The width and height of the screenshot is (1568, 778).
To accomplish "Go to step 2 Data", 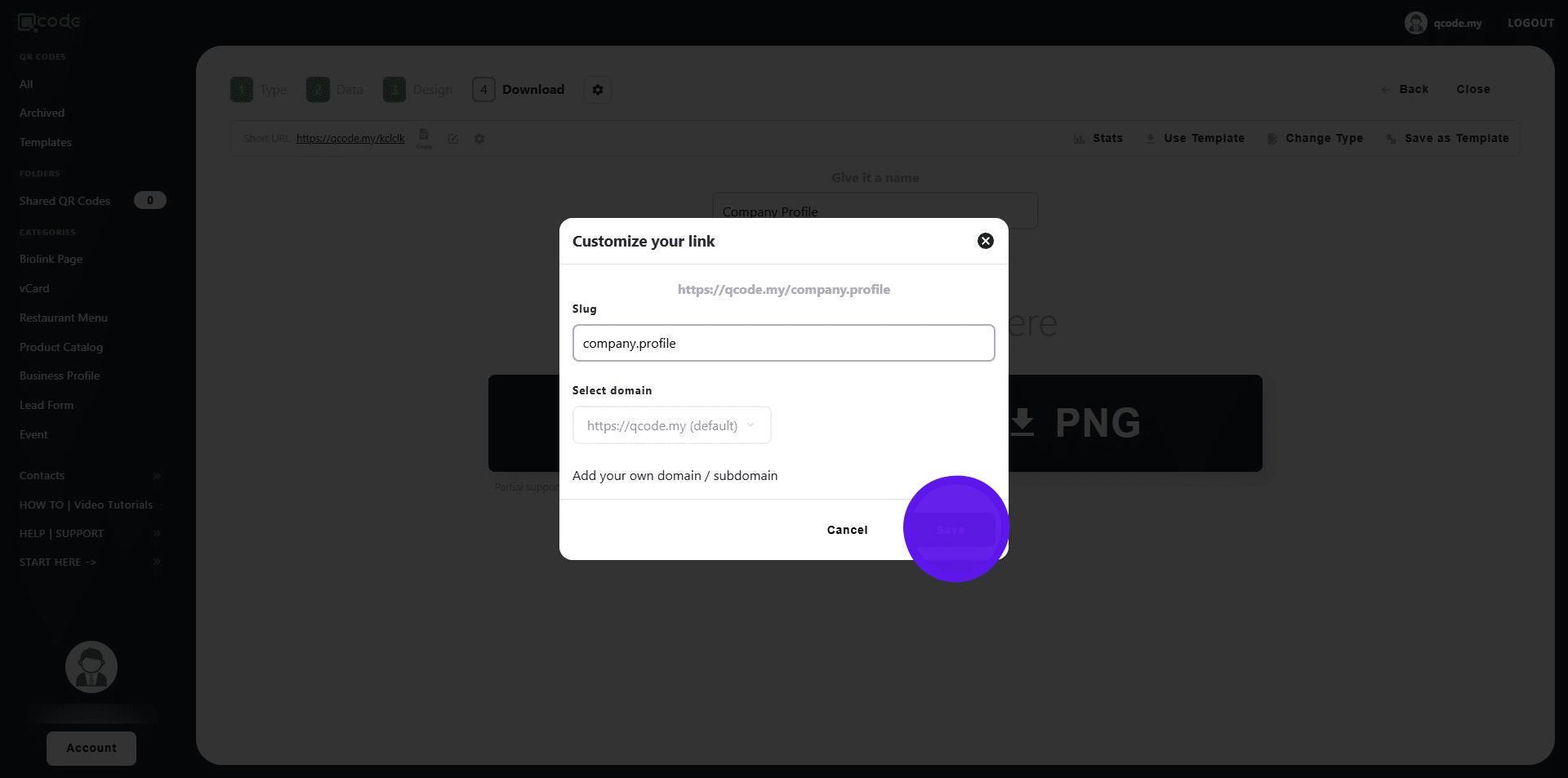I will (335, 90).
